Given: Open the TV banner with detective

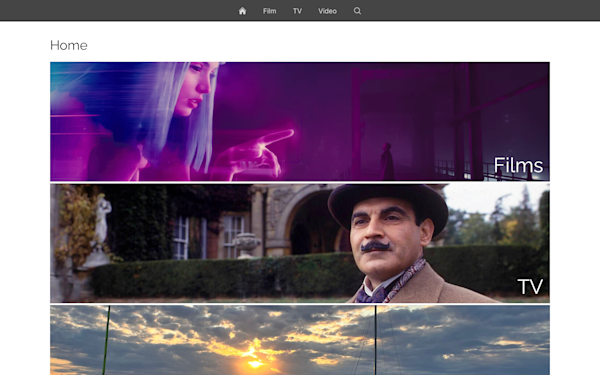Looking at the screenshot, I should click(x=300, y=243).
